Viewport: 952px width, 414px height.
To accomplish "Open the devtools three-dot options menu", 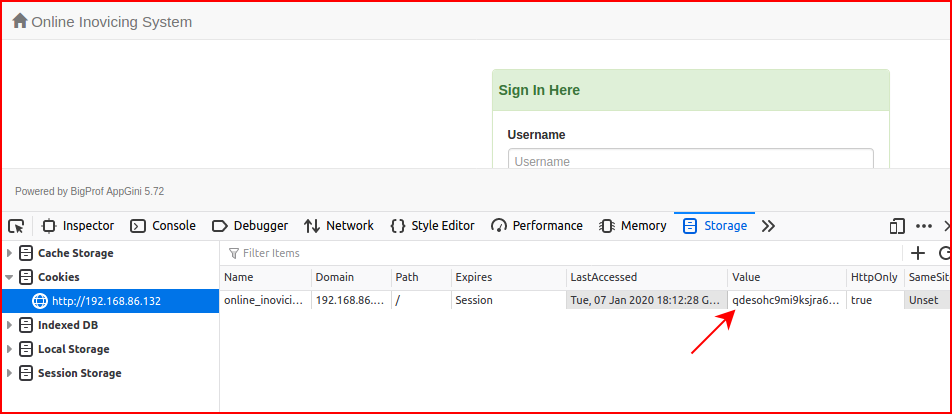I will click(923, 226).
